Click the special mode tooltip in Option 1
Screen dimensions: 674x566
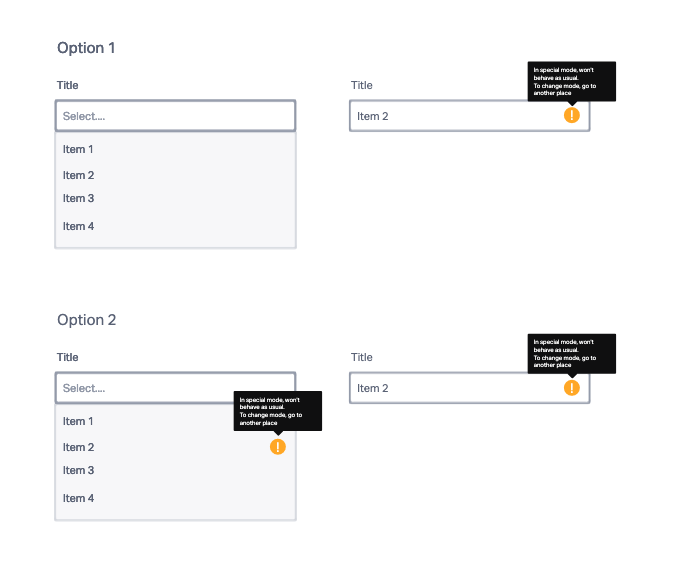point(571,80)
